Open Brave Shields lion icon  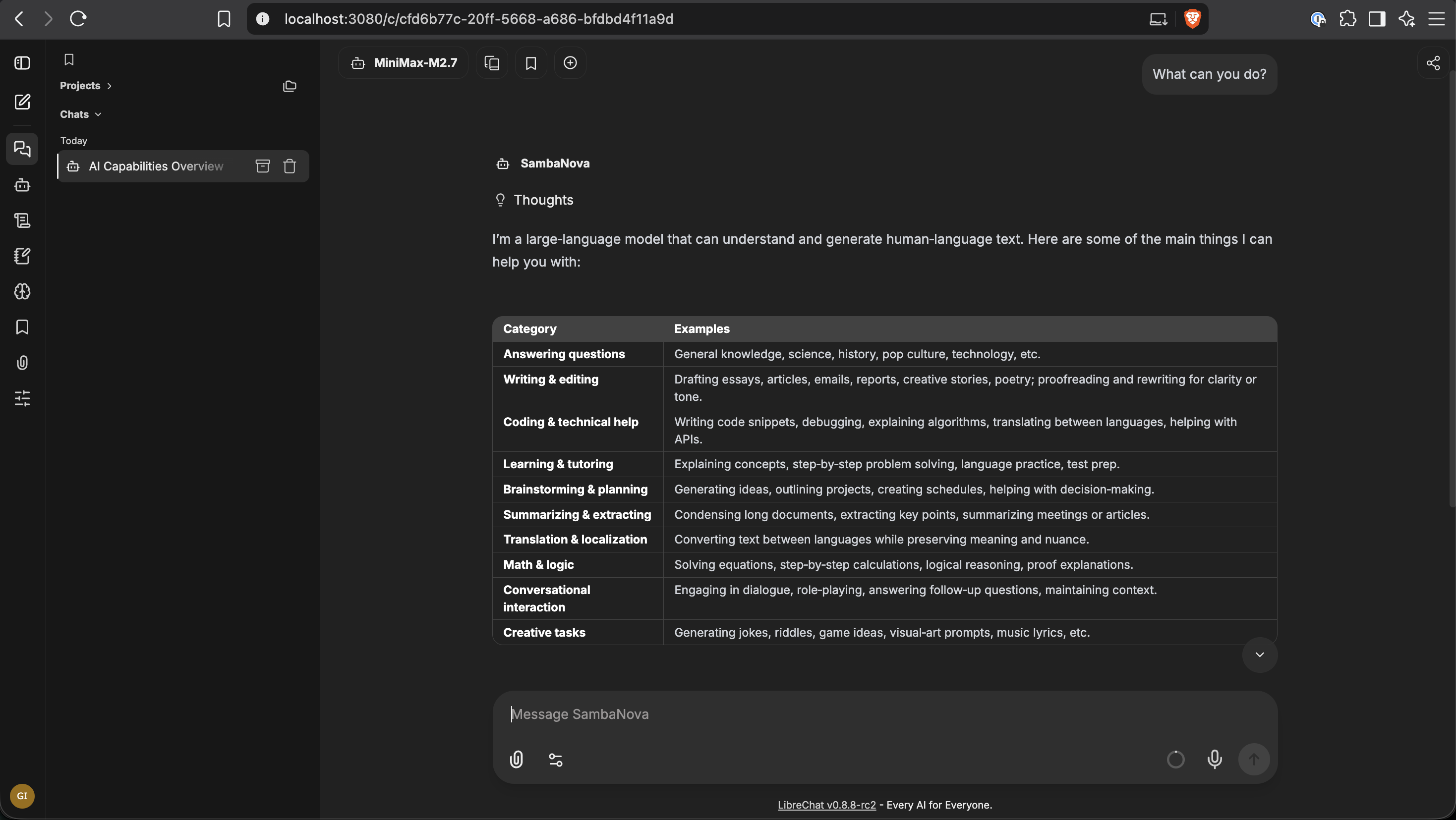[x=1192, y=19]
